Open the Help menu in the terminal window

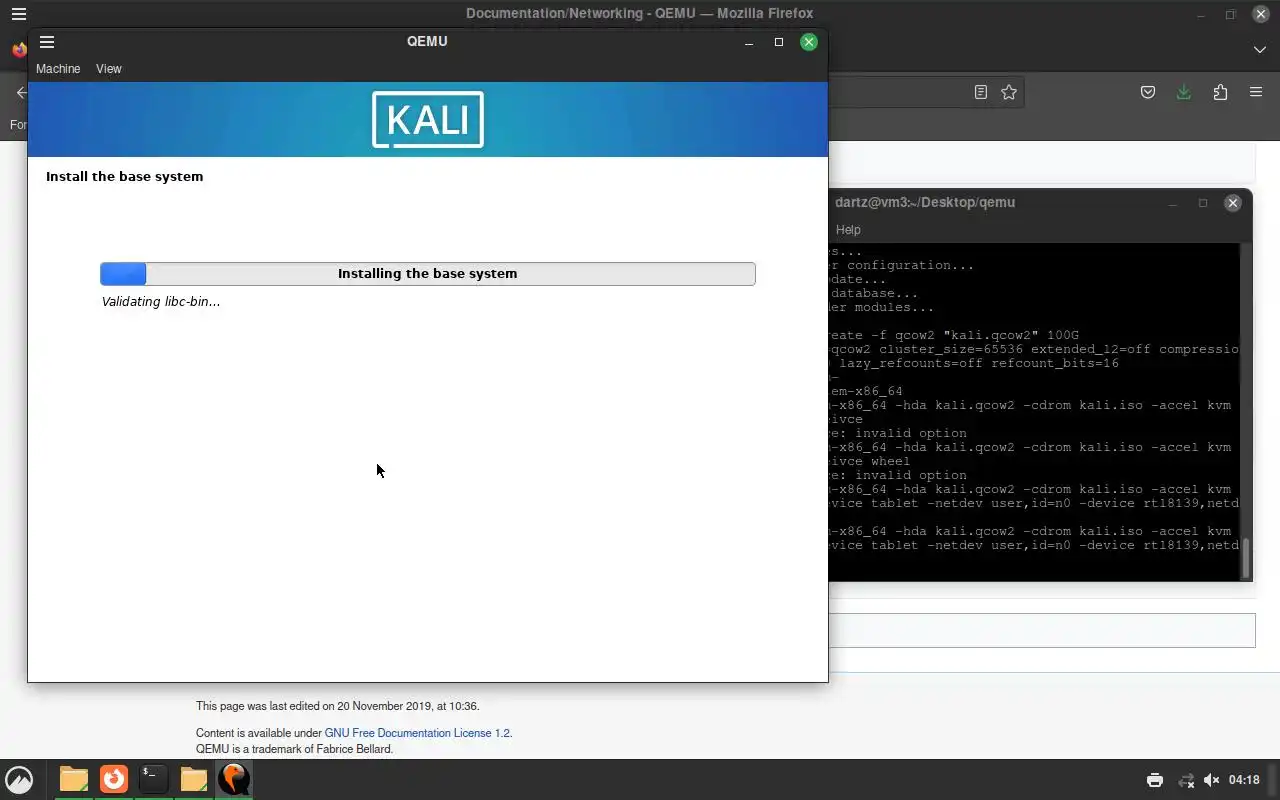pos(848,230)
